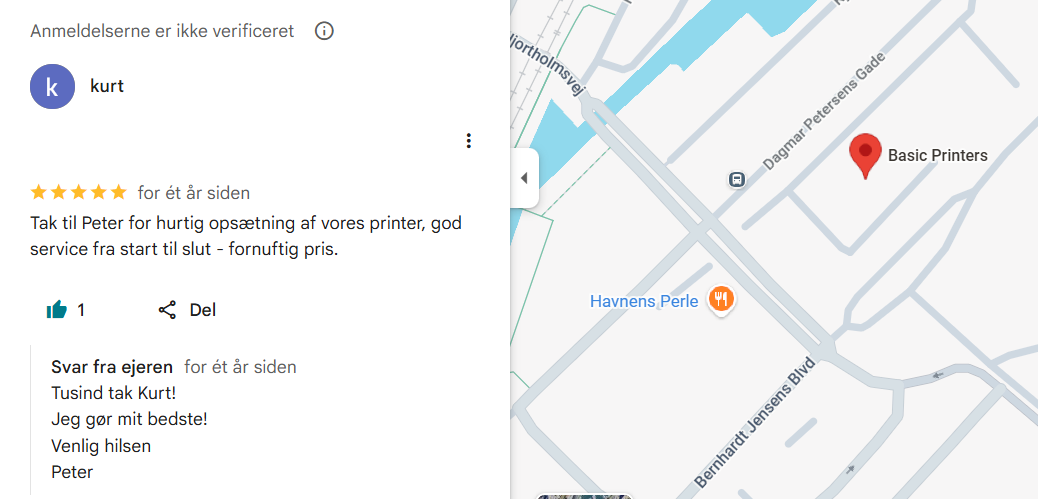This screenshot has height=499, width=1038.
Task: Click the transit station icon on the map
Action: tap(737, 180)
